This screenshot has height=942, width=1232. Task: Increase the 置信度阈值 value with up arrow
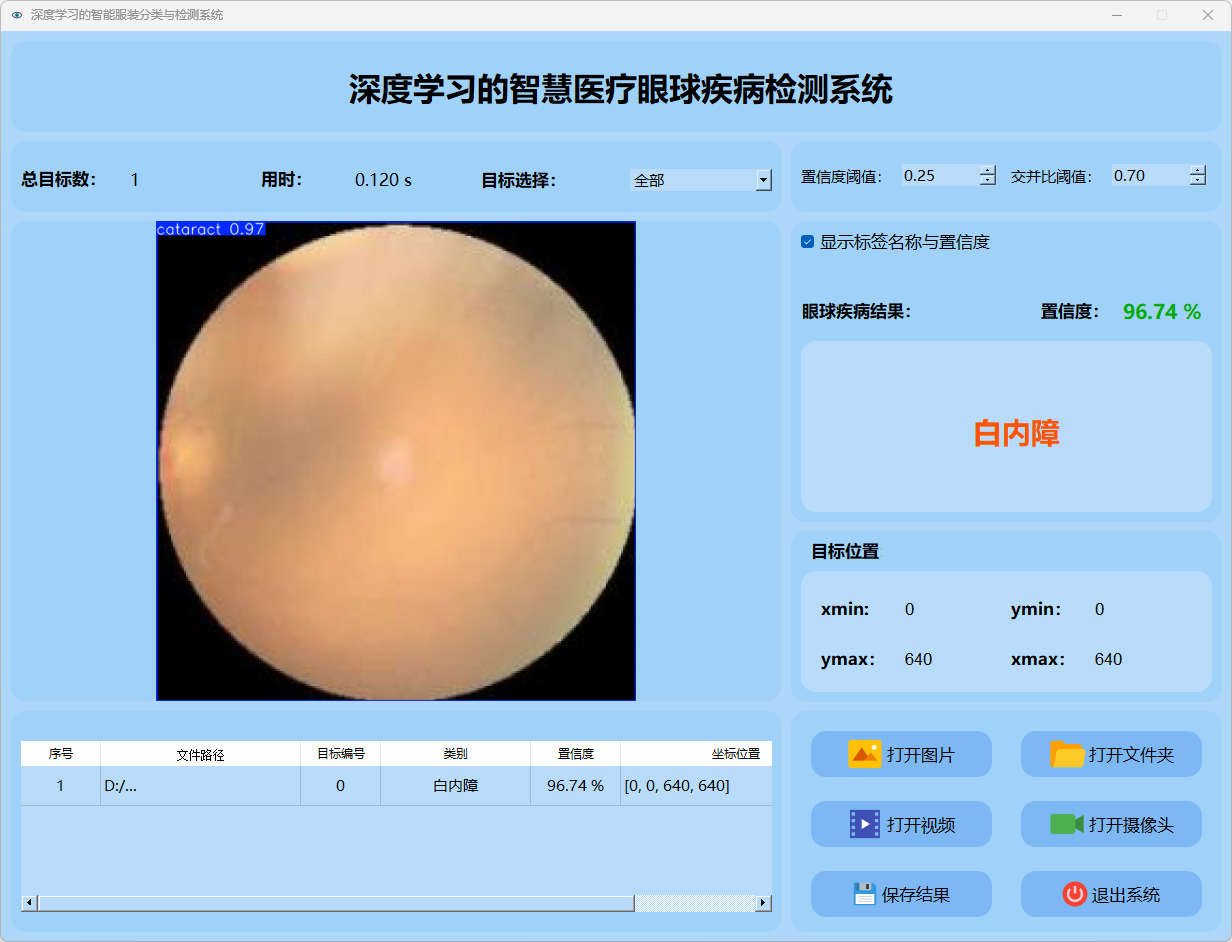pos(988,170)
